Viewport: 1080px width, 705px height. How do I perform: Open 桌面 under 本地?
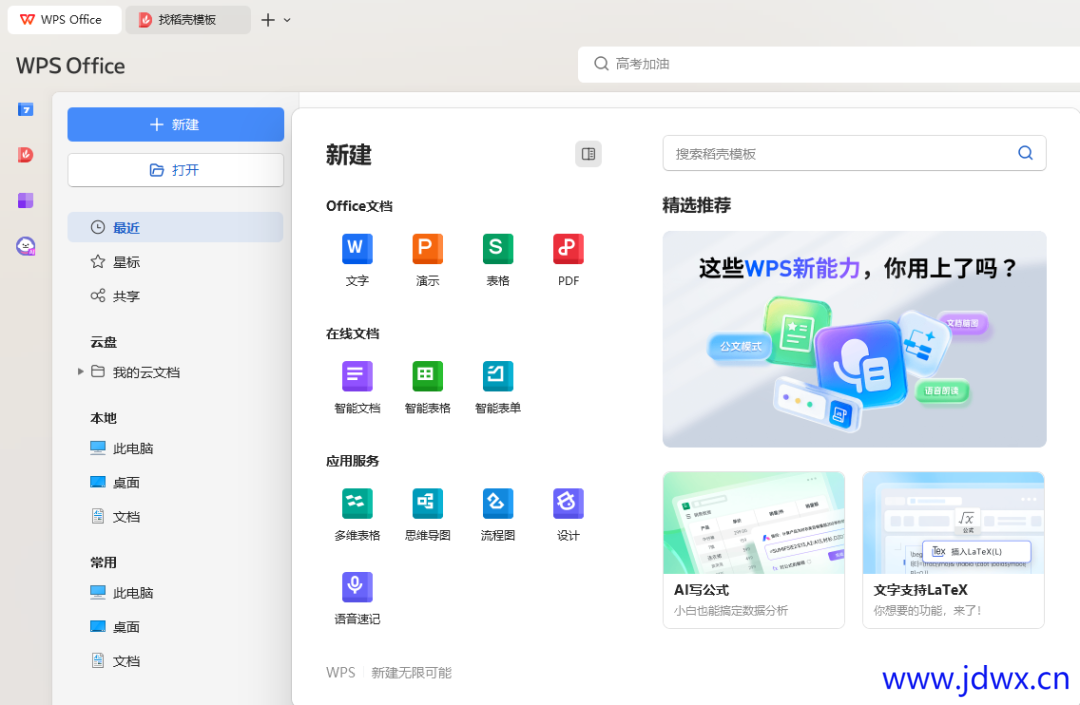pyautogui.click(x=115, y=483)
